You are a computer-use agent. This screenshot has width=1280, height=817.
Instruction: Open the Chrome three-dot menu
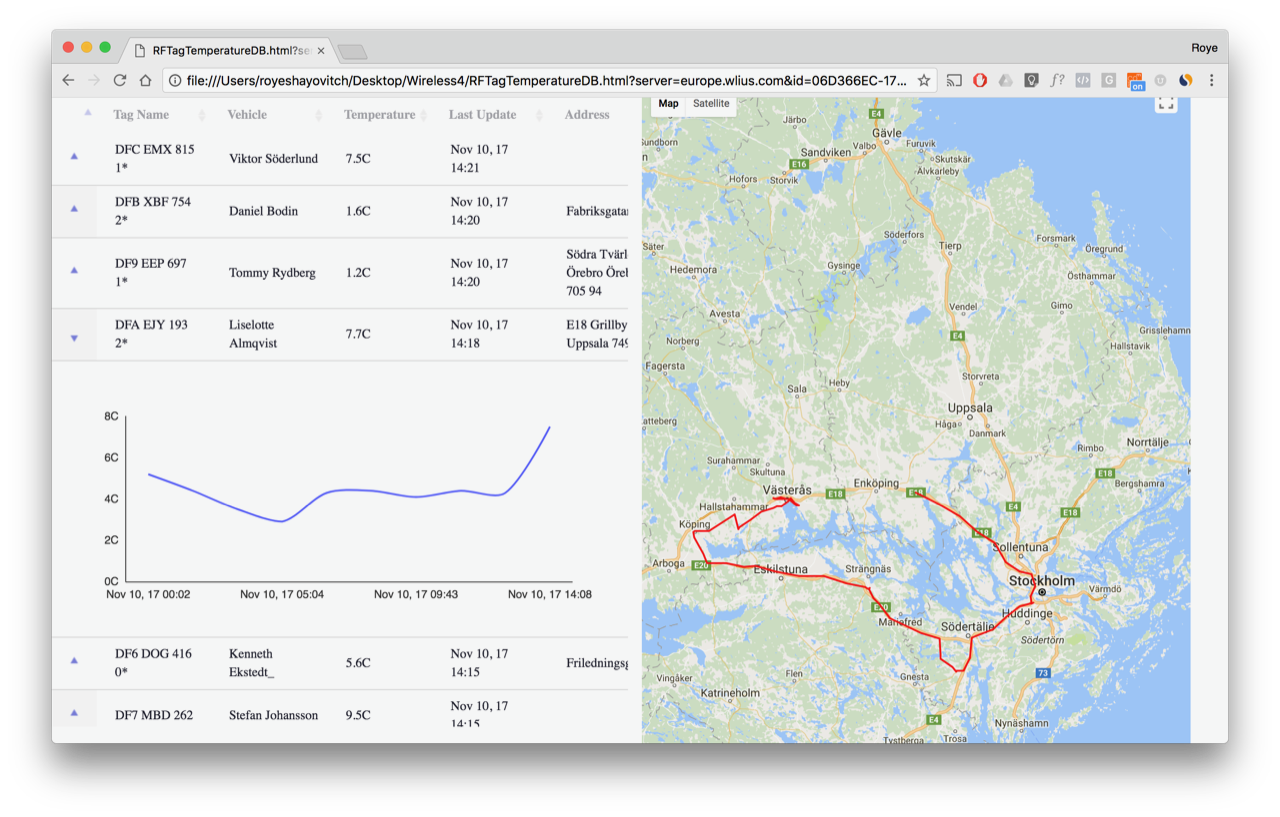click(x=1212, y=80)
